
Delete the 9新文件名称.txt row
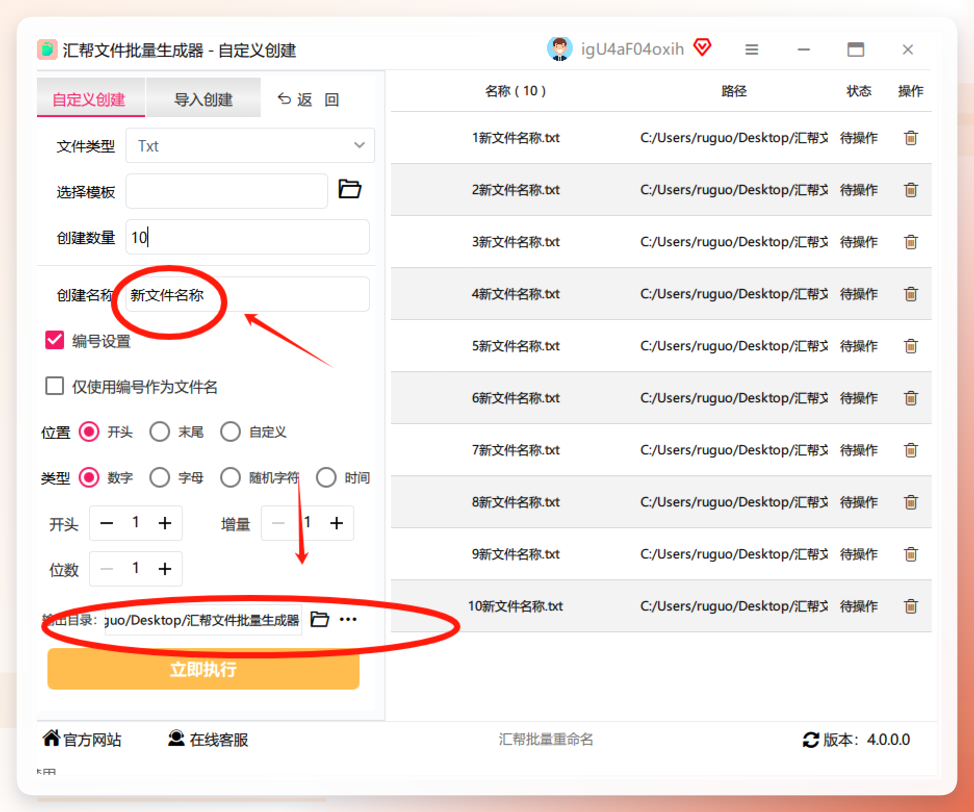tap(911, 554)
